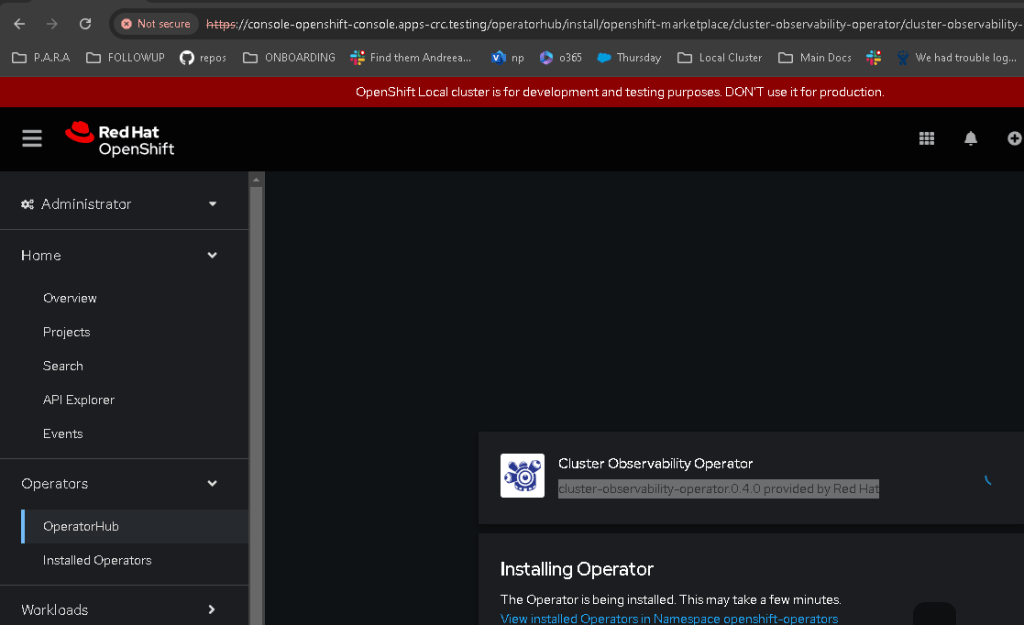Open Events in the sidebar
Viewport: 1024px width, 625px height.
point(63,434)
